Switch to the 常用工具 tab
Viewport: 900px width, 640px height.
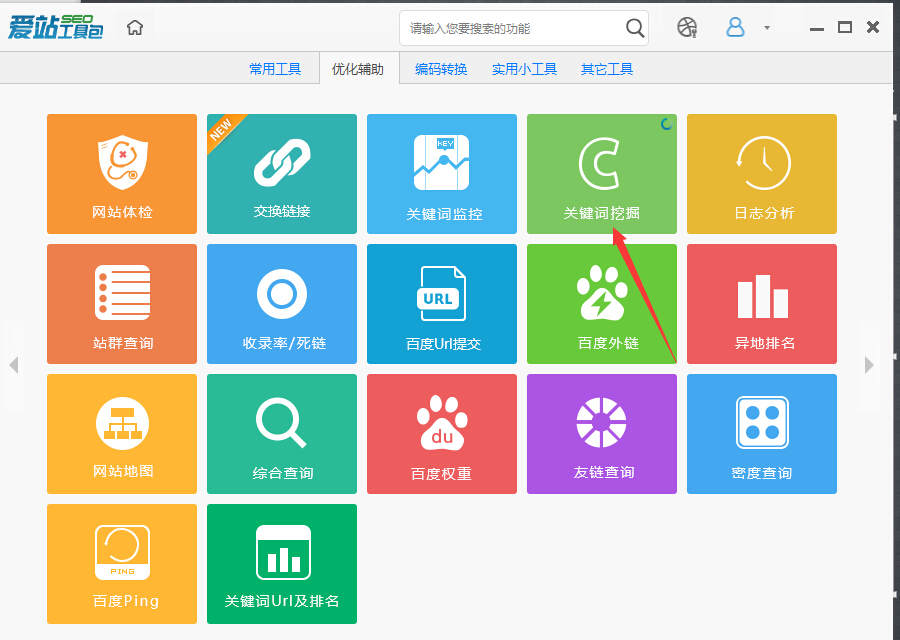(x=275, y=69)
